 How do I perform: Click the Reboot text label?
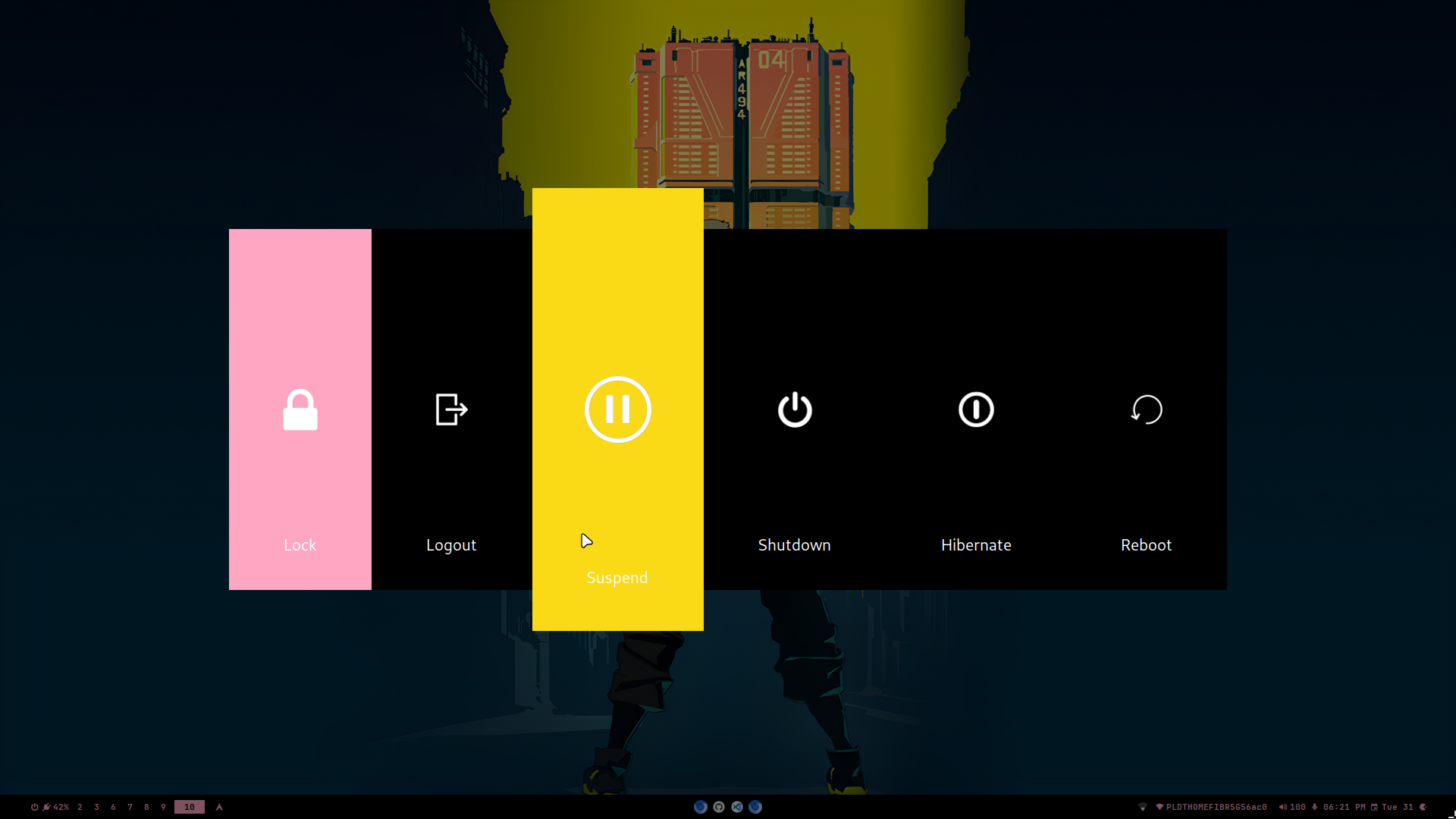point(1146,545)
